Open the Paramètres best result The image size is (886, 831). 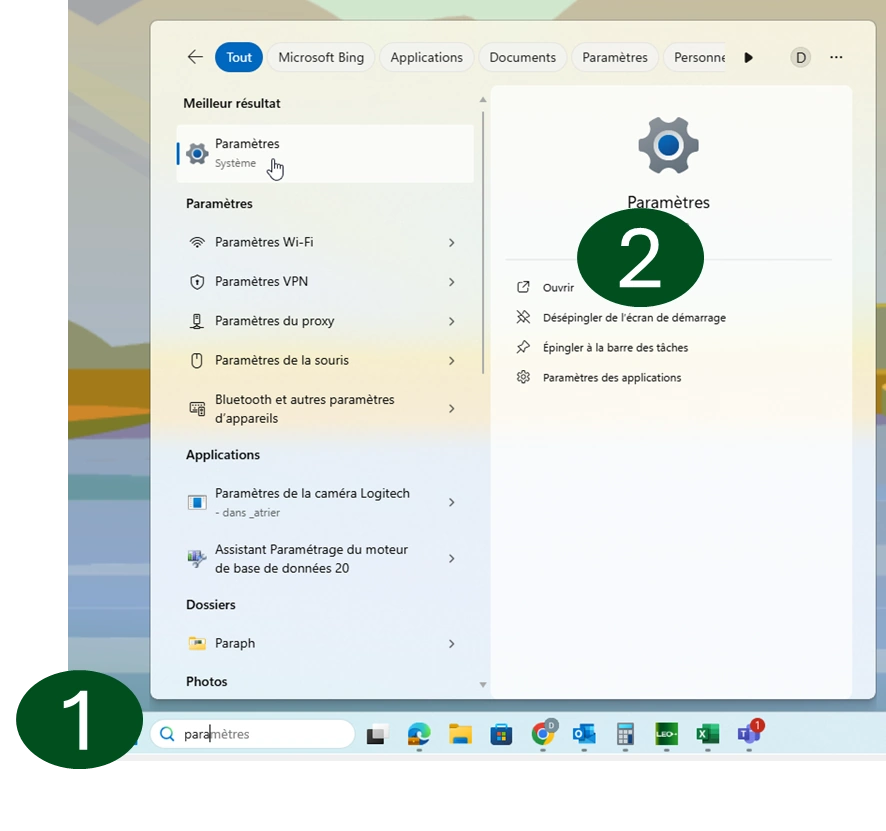click(x=324, y=153)
